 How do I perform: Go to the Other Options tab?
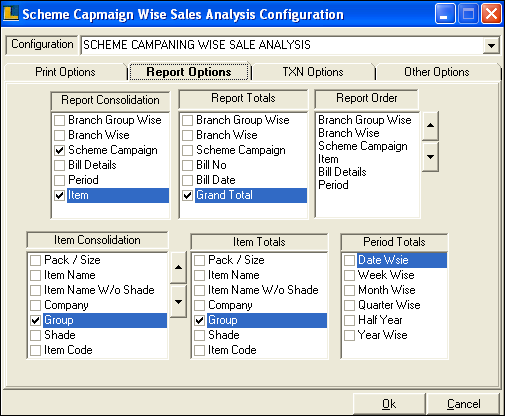[x=437, y=72]
